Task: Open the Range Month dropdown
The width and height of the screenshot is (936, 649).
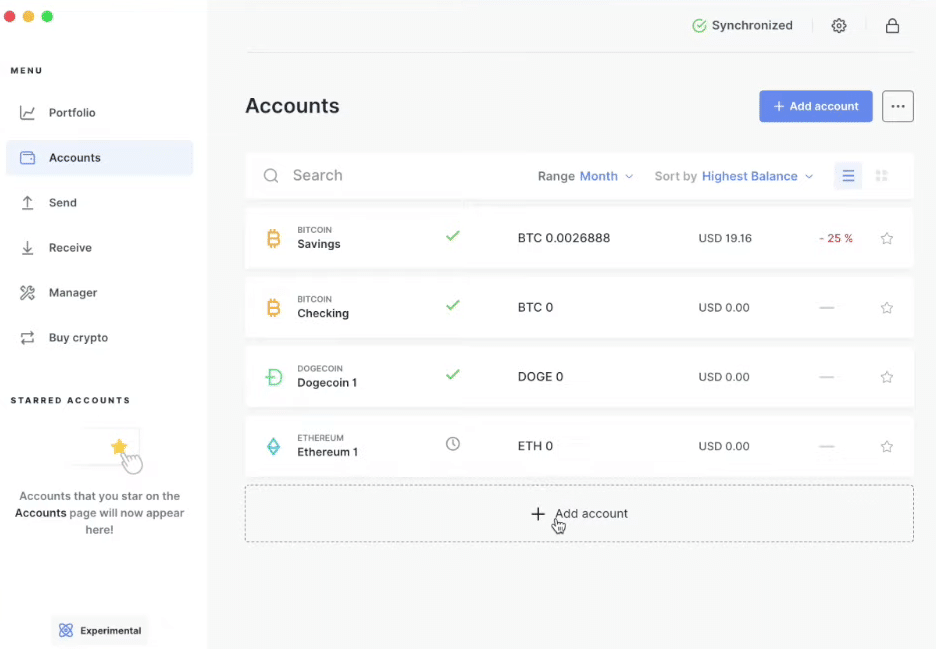Action: coord(586,176)
